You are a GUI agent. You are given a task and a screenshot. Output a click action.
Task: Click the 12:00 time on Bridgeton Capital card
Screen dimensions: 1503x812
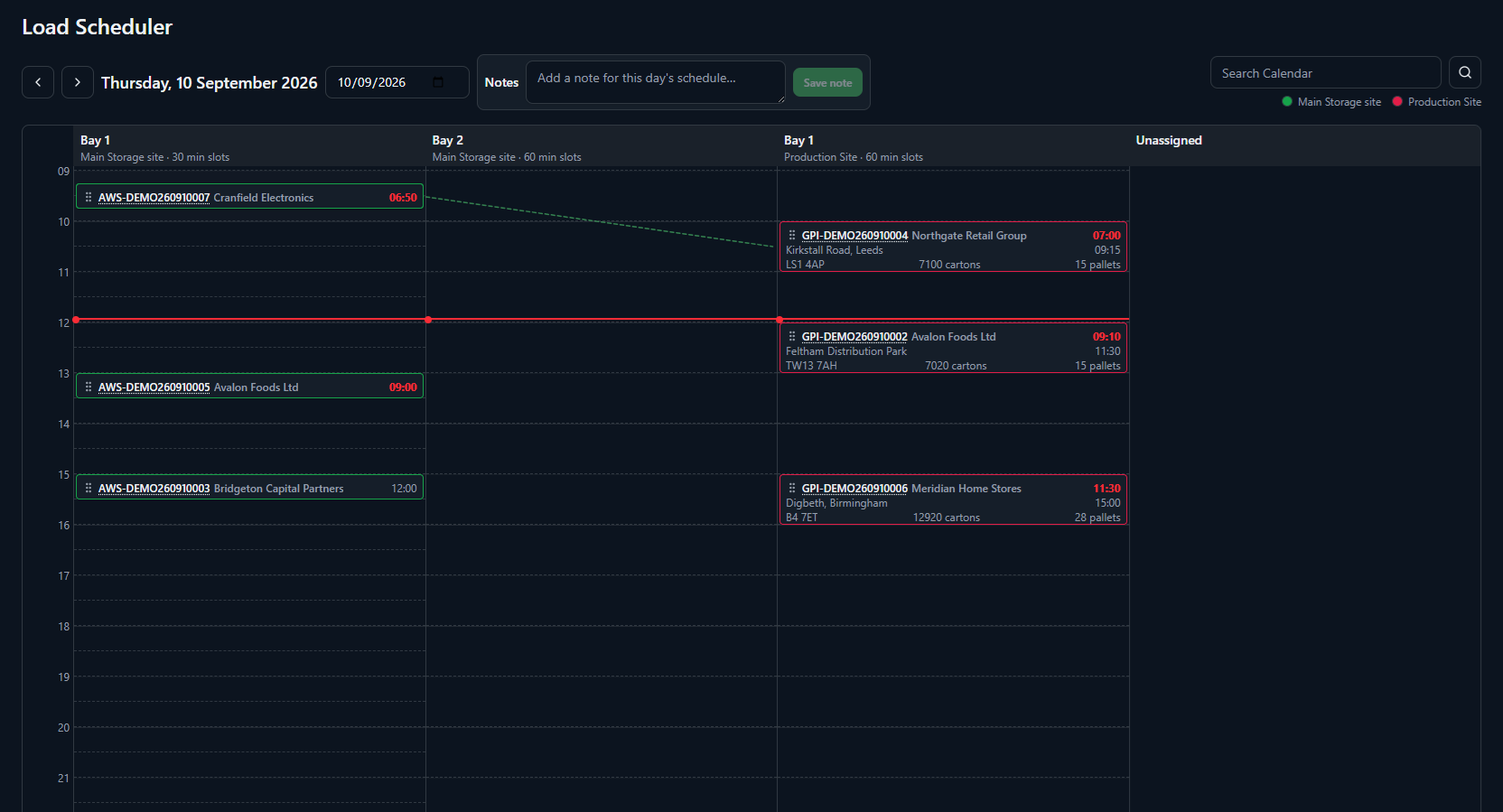click(404, 489)
